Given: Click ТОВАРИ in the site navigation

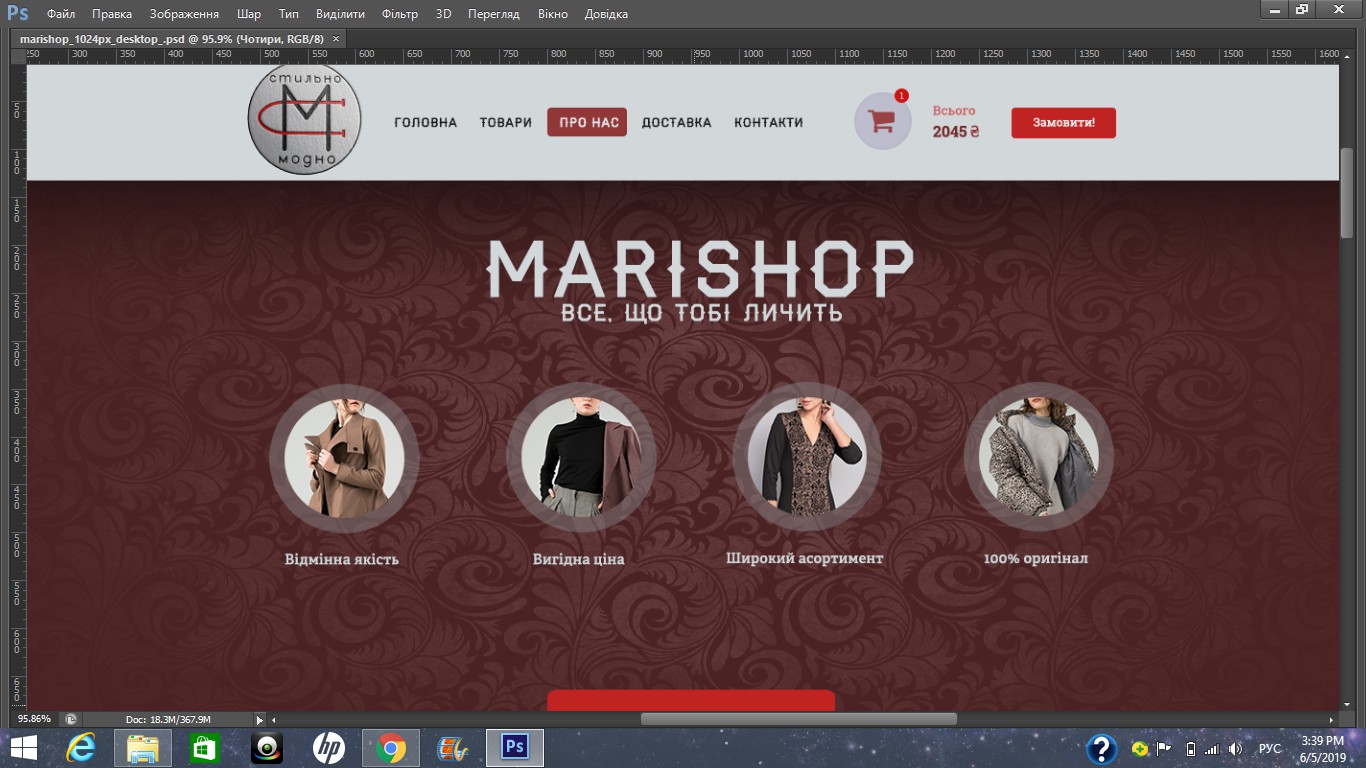Looking at the screenshot, I should coord(506,122).
